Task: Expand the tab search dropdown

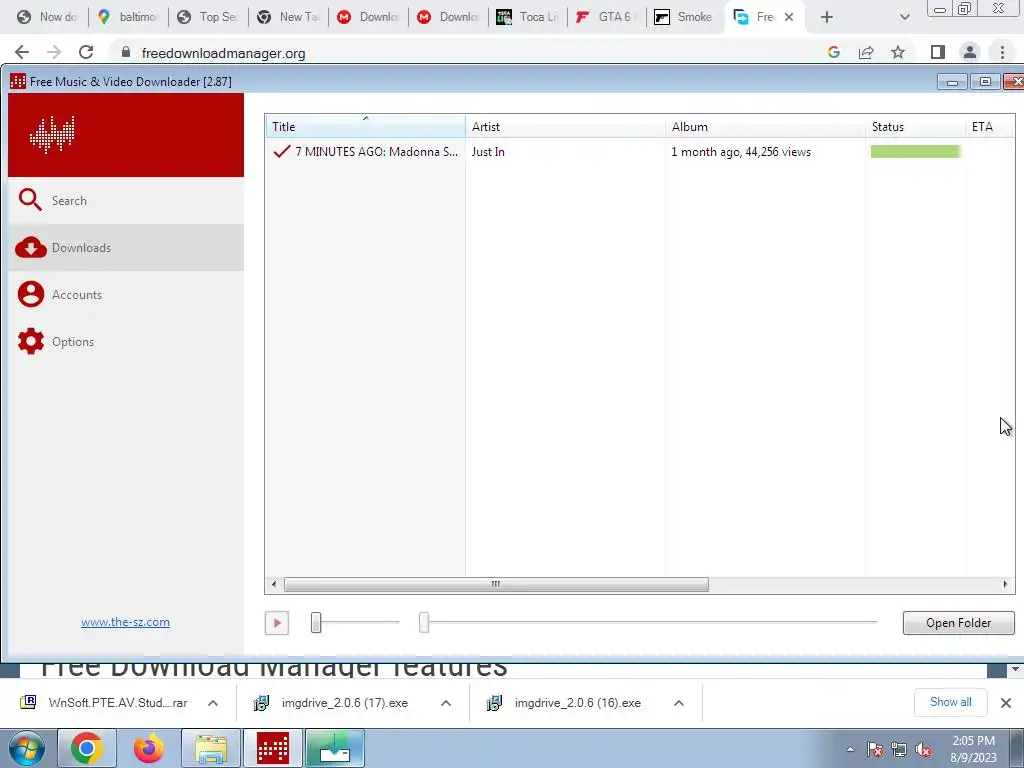Action: [904, 17]
